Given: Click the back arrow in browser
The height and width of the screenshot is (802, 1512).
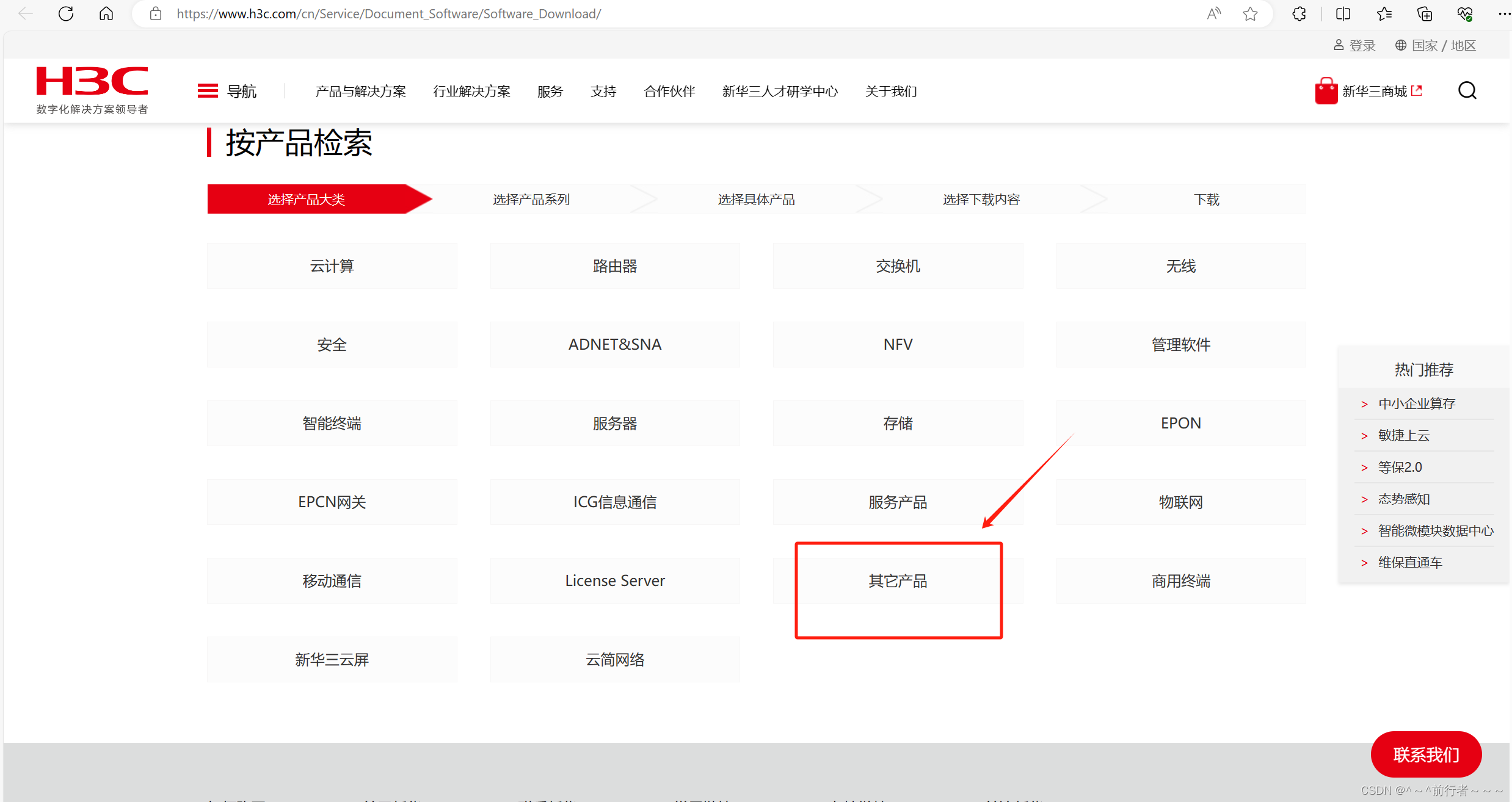Looking at the screenshot, I should 25,13.
